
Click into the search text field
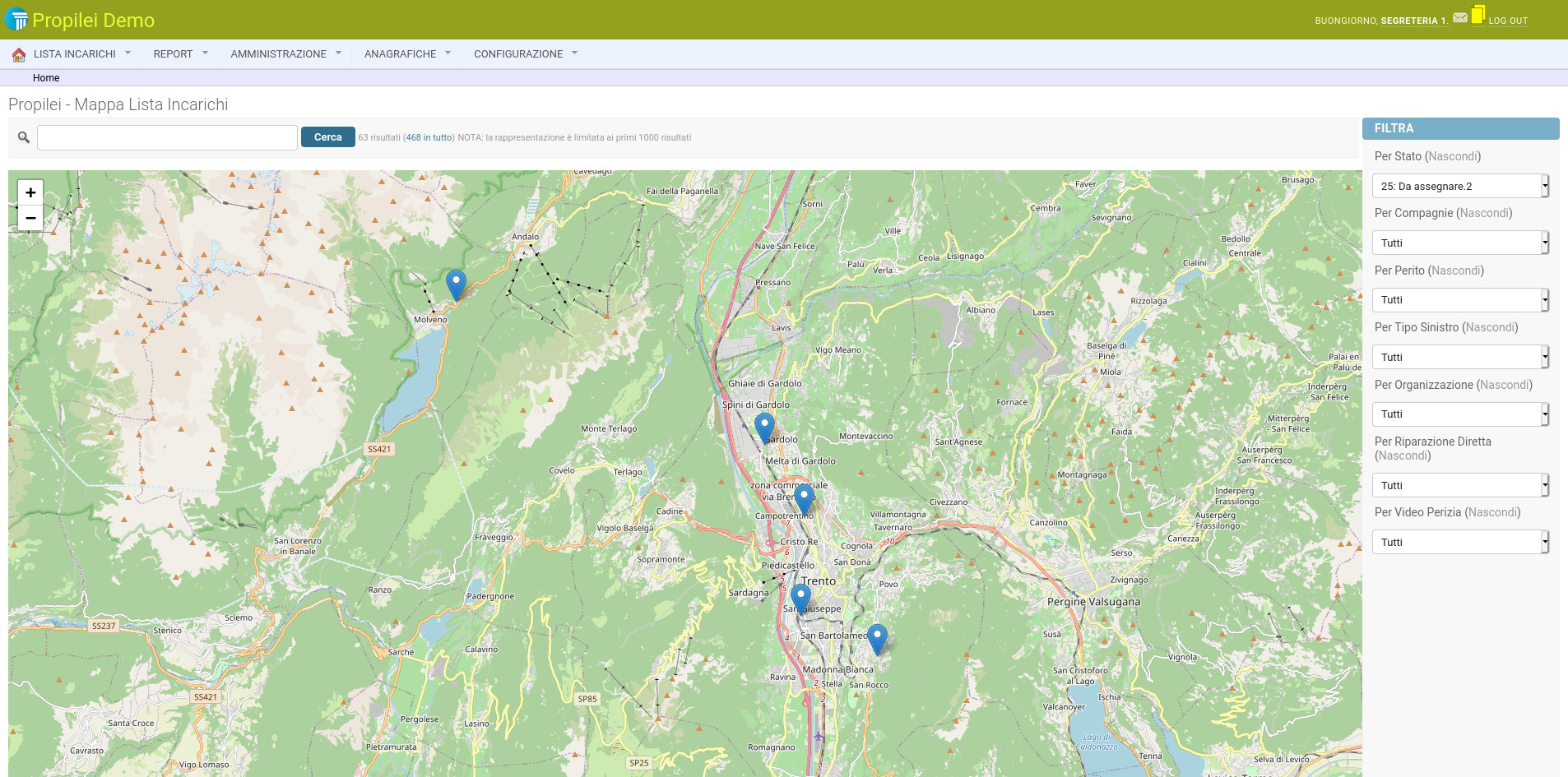tap(167, 137)
